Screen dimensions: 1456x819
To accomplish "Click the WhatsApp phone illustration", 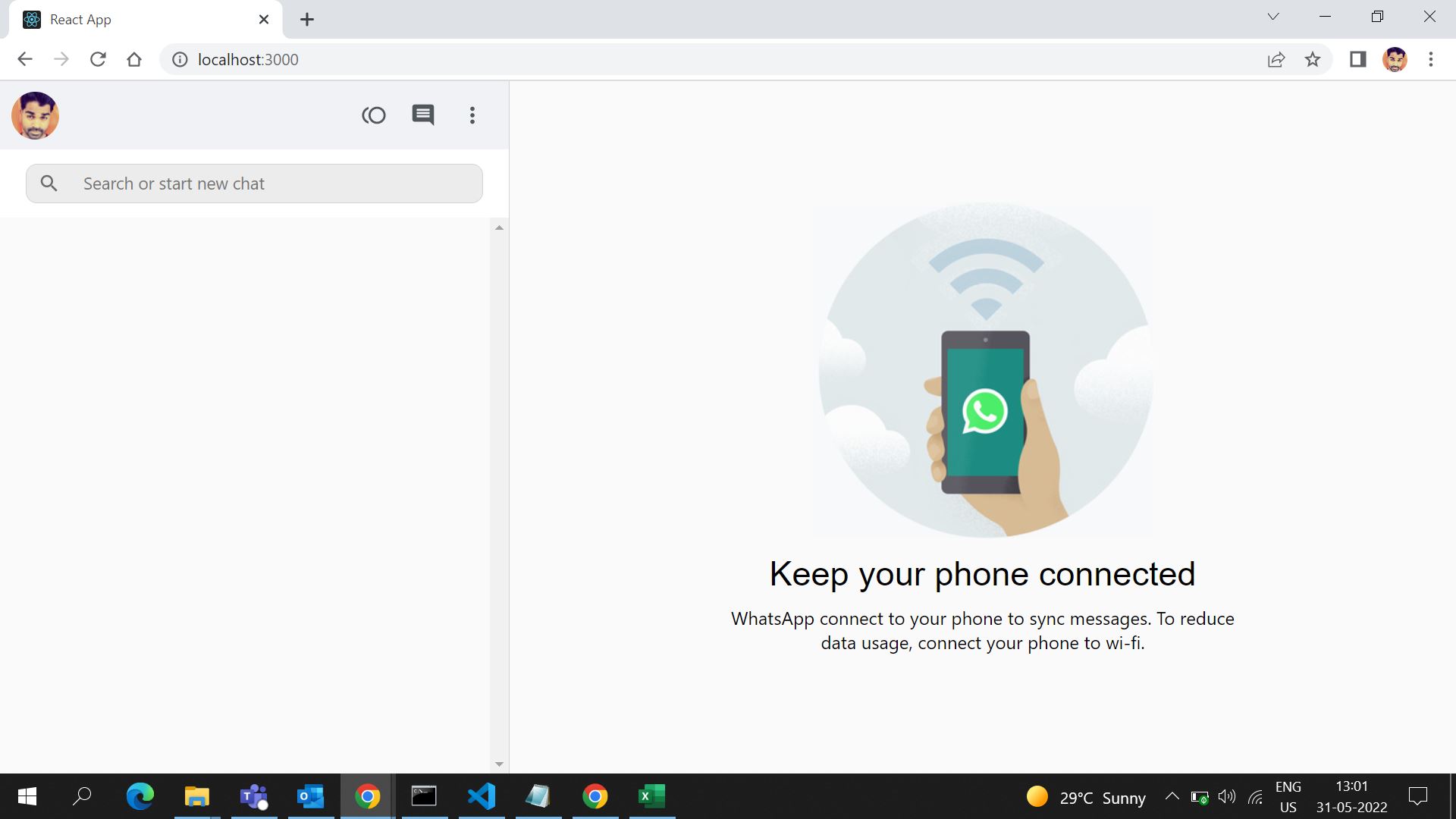I will click(x=984, y=370).
